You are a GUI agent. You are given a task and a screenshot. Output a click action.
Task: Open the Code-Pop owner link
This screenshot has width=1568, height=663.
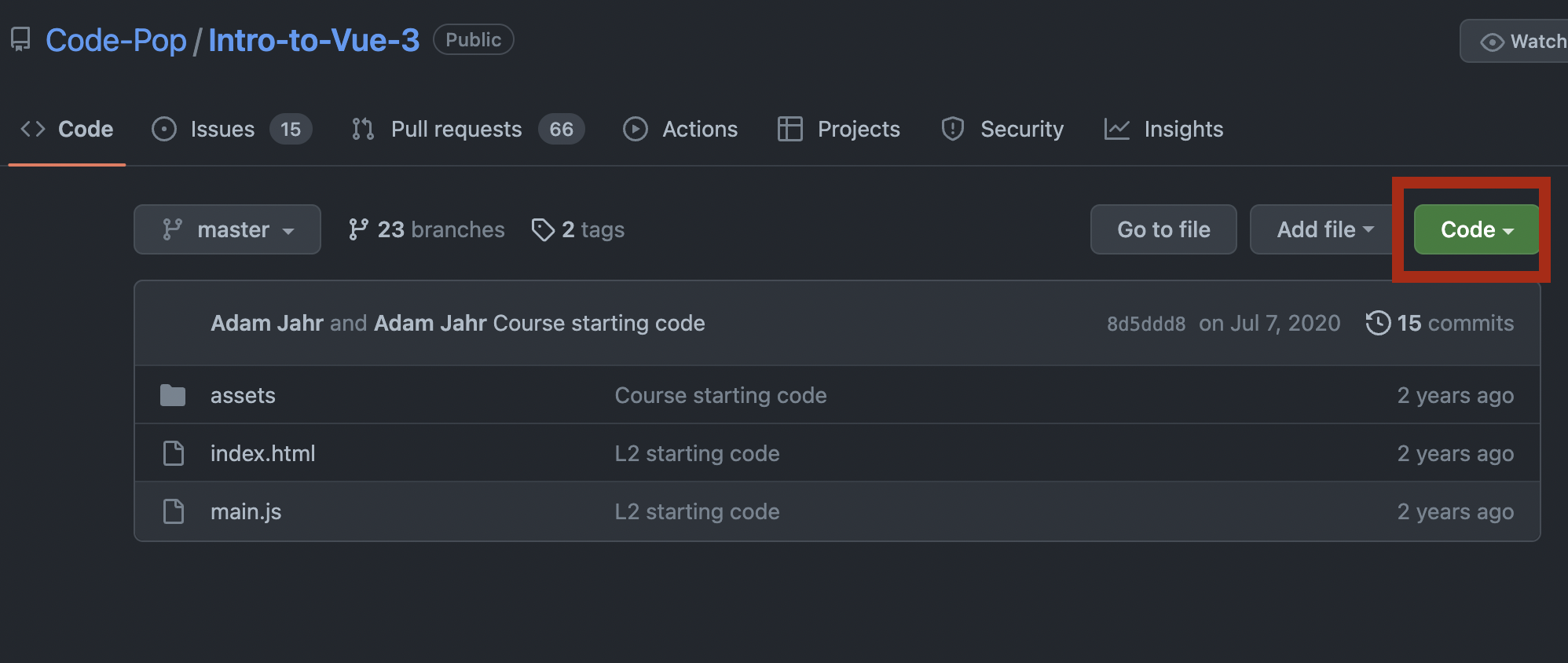click(x=116, y=40)
